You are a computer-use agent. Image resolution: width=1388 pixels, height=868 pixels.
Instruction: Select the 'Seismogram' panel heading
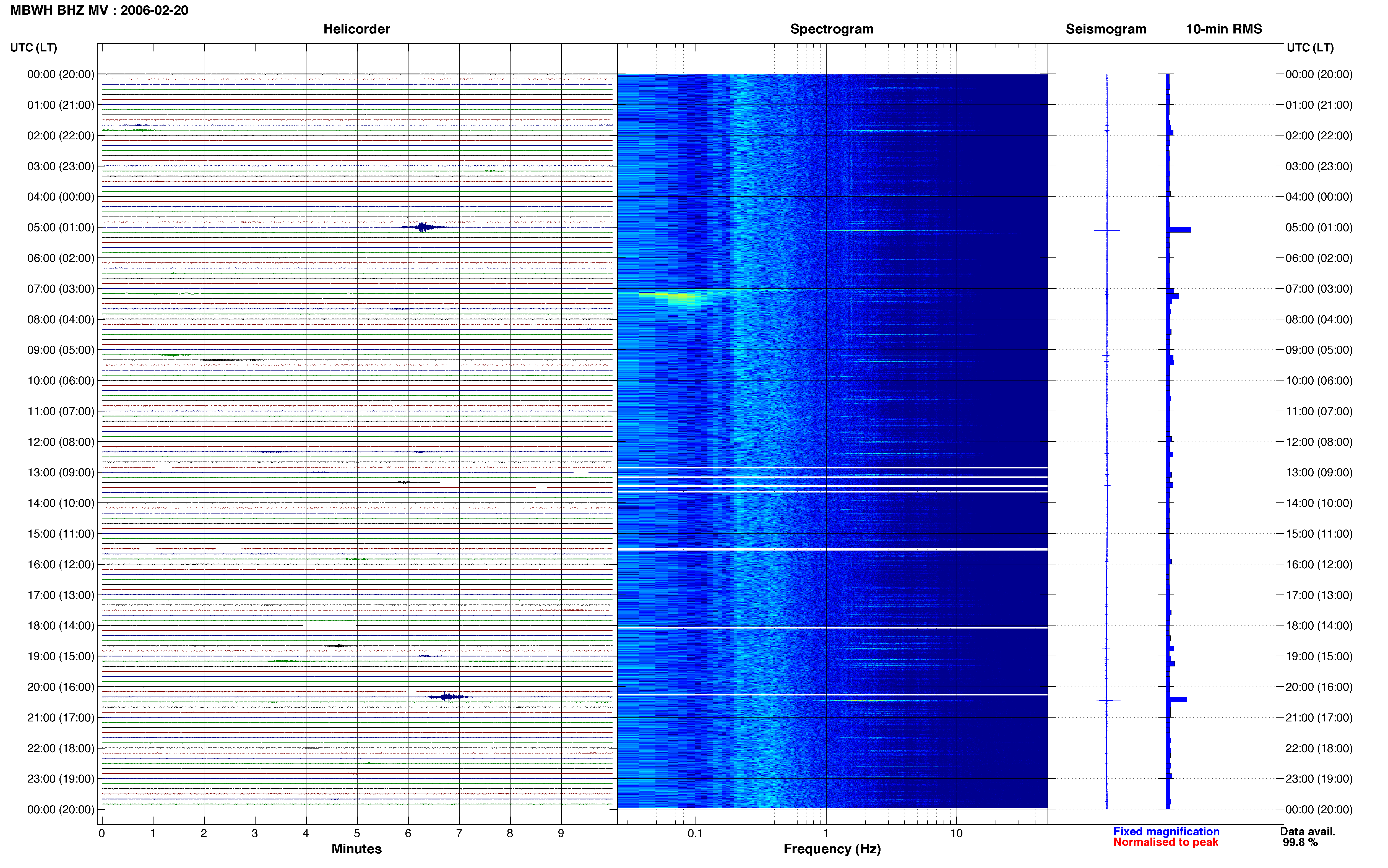pyautogui.click(x=1106, y=29)
